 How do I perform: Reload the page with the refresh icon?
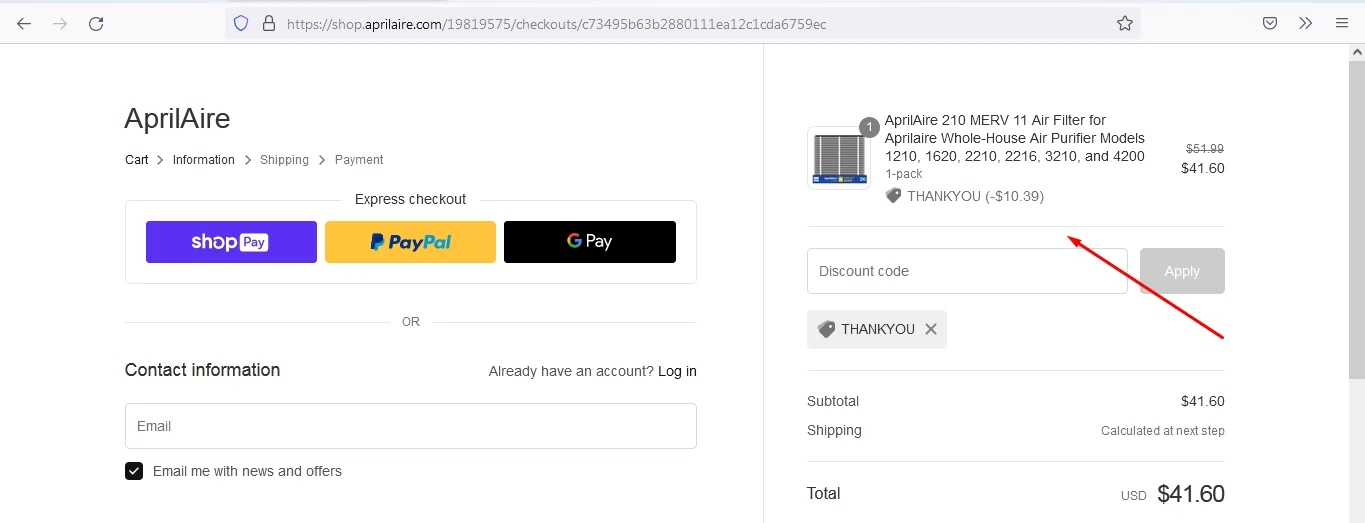[x=96, y=23]
